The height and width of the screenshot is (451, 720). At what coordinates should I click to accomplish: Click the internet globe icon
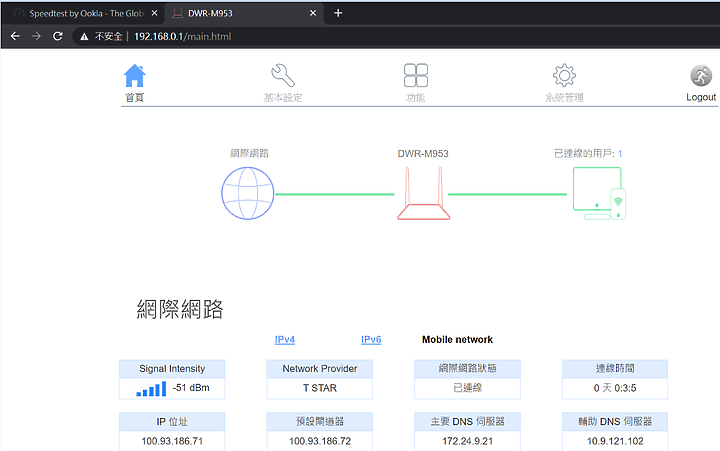(248, 193)
